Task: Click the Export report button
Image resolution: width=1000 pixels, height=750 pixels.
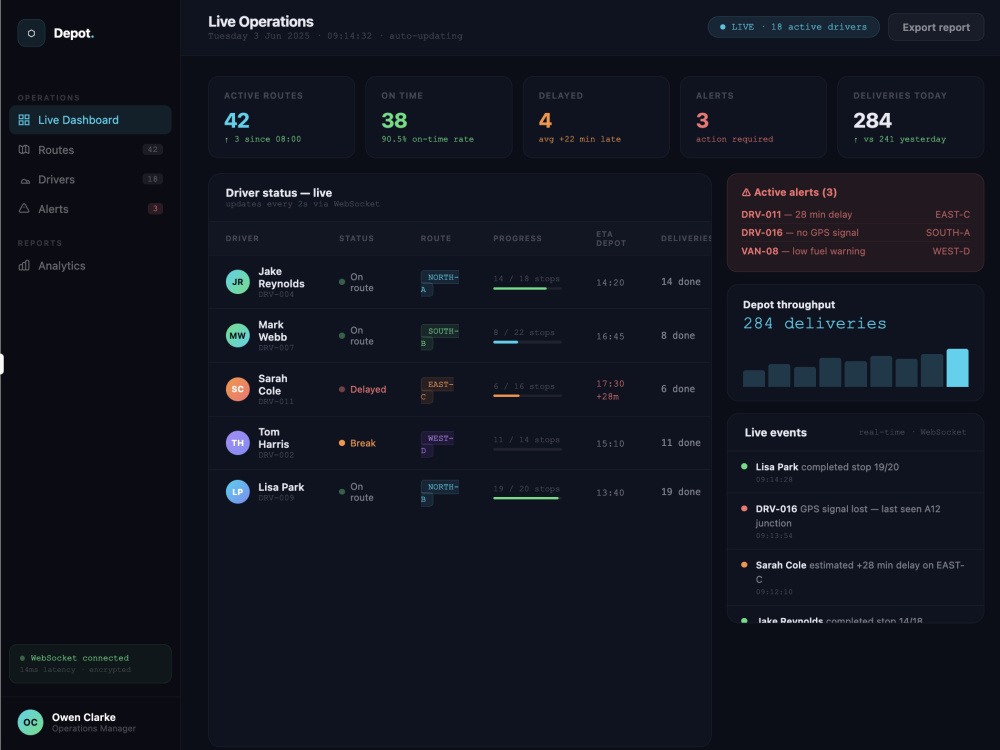Action: (936, 27)
